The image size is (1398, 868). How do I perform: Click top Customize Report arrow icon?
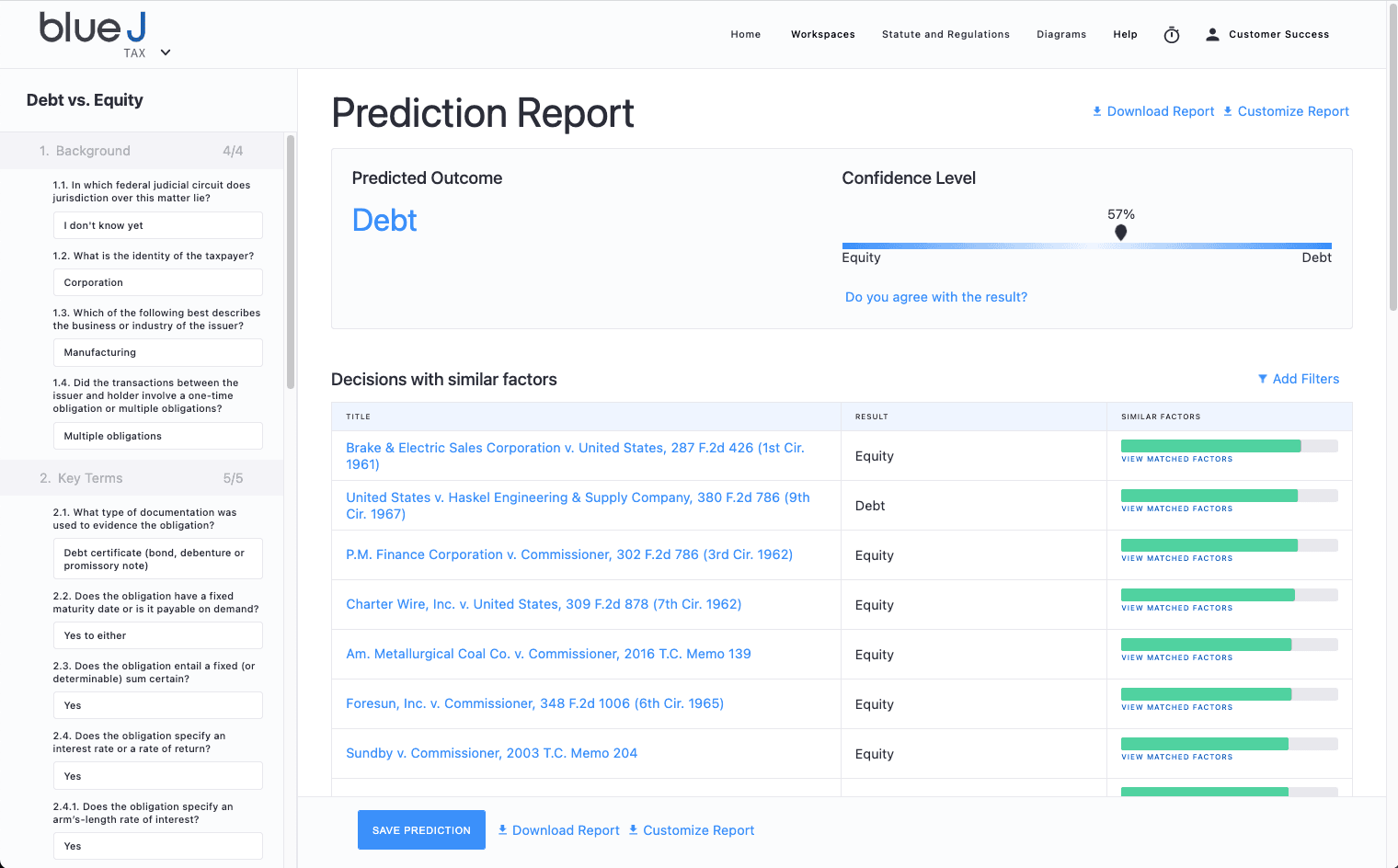point(1227,111)
